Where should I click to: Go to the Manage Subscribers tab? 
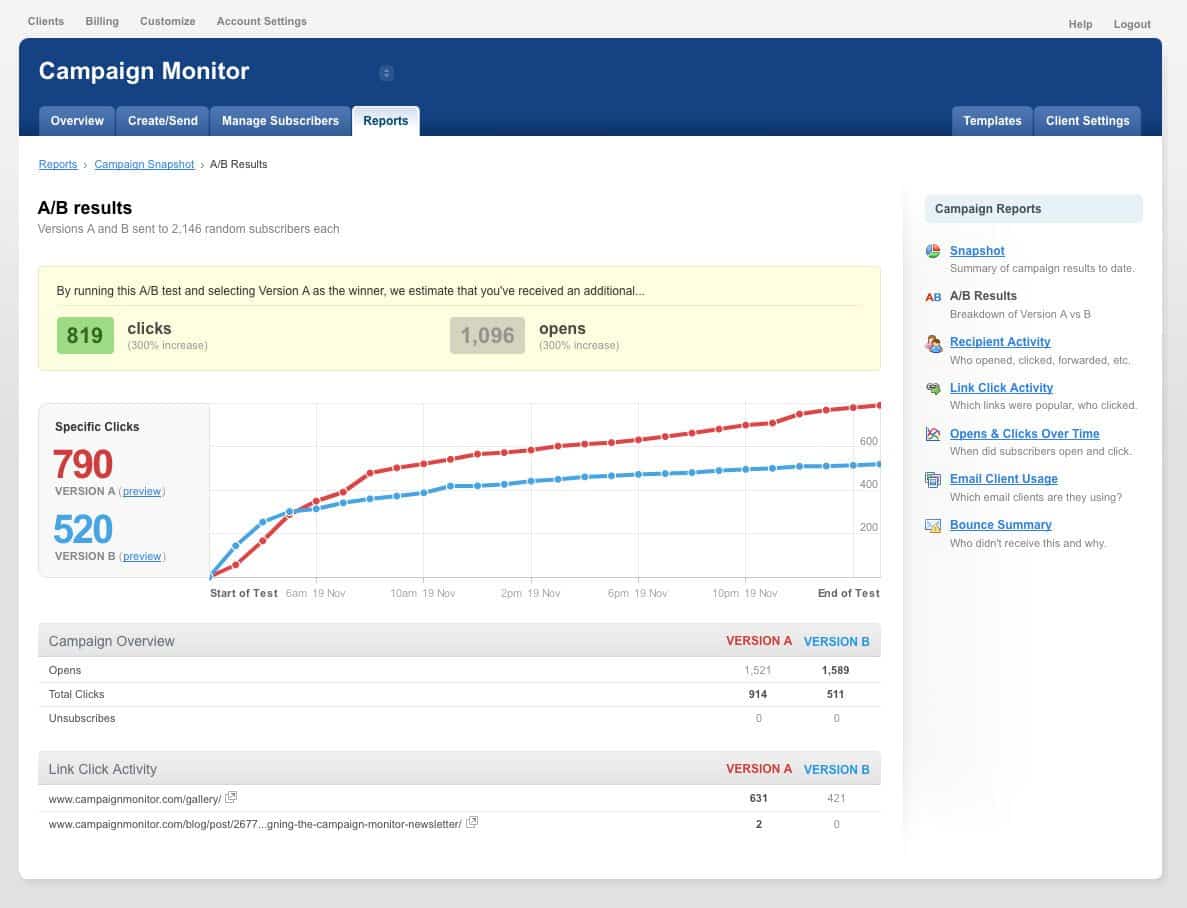pyautogui.click(x=280, y=121)
